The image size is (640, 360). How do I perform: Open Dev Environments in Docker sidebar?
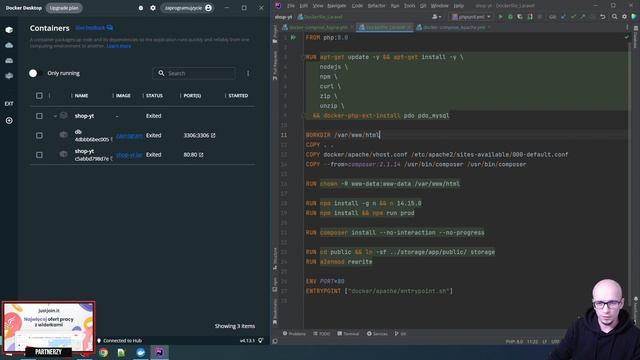[9, 76]
